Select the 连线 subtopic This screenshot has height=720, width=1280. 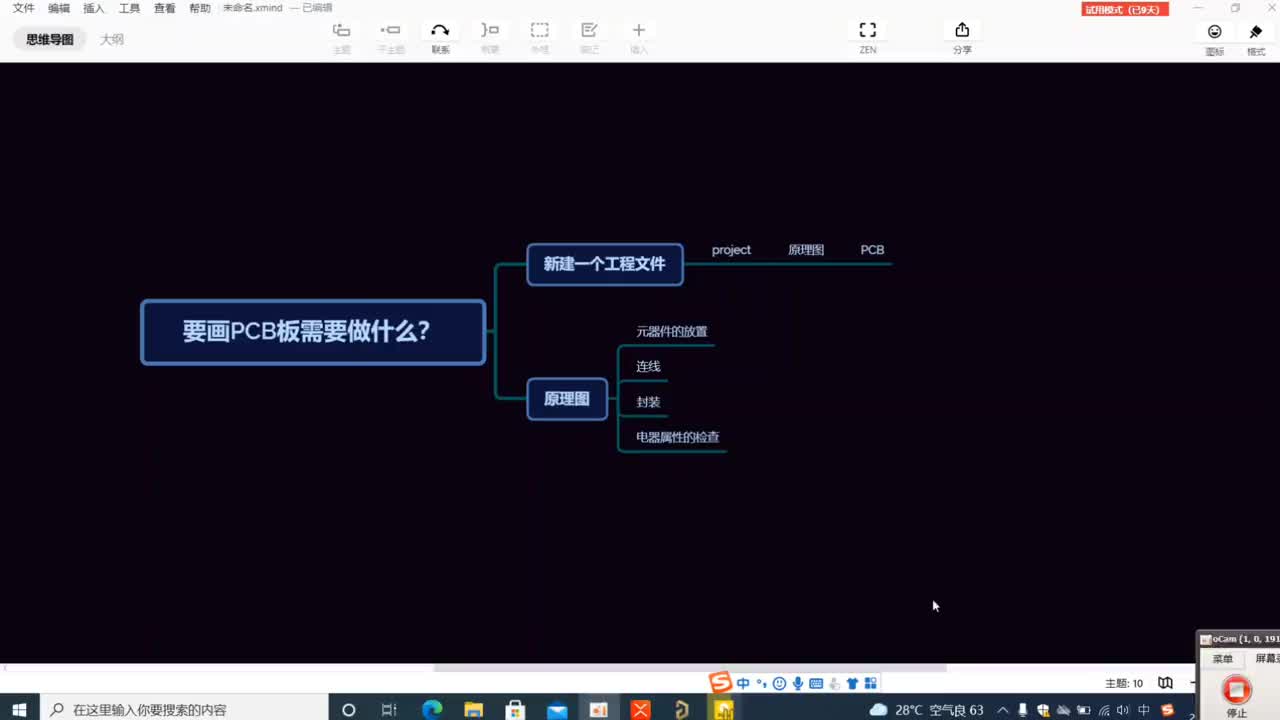tap(648, 366)
